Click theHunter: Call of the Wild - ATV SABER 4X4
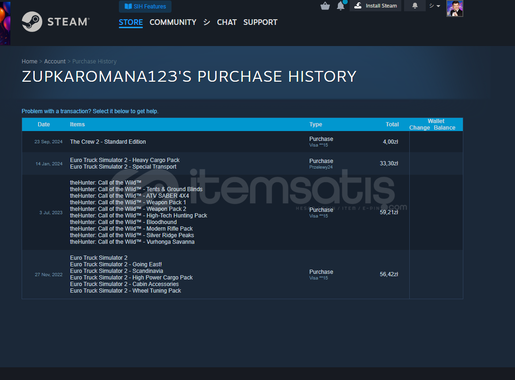 (x=129, y=196)
